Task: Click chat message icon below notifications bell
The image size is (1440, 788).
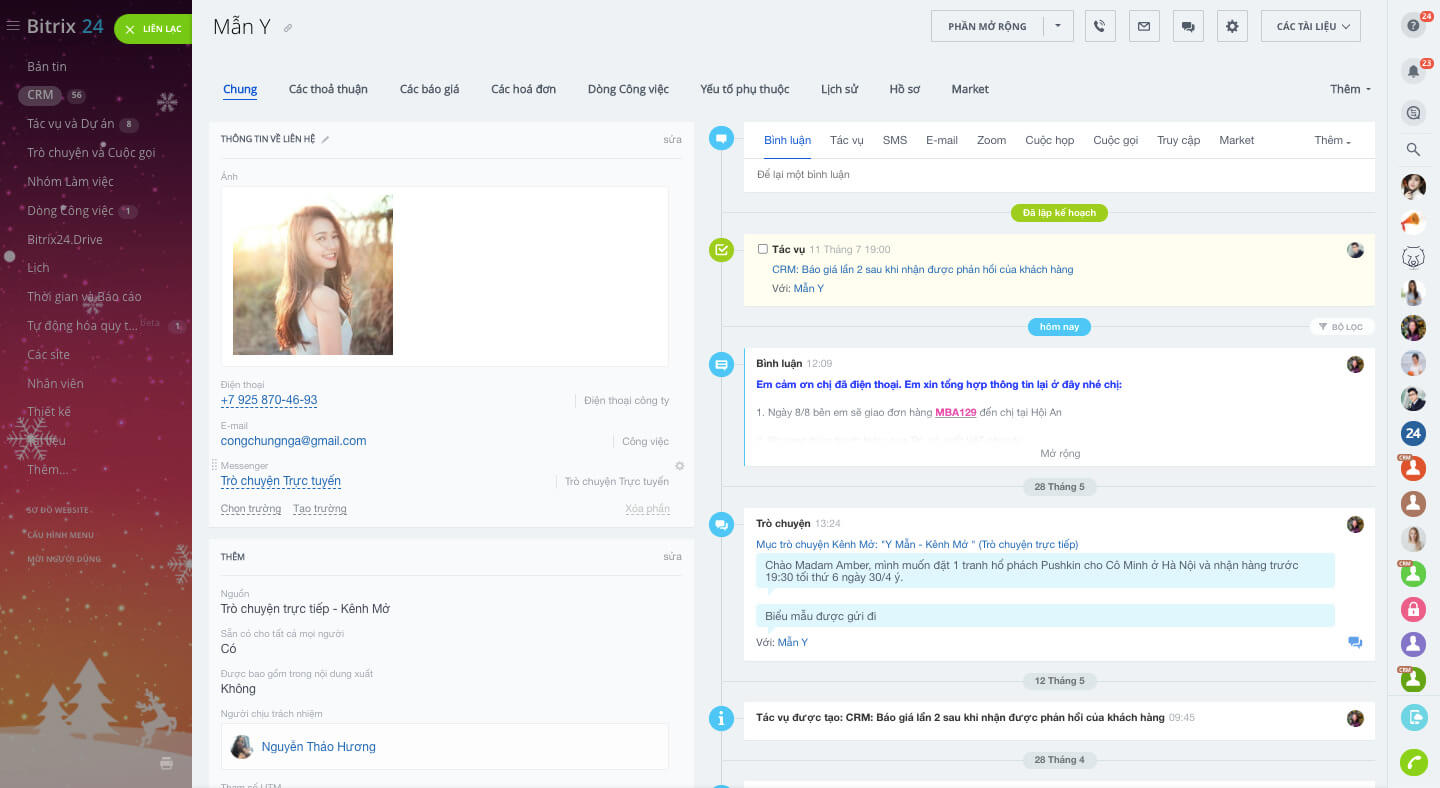Action: point(1413,113)
